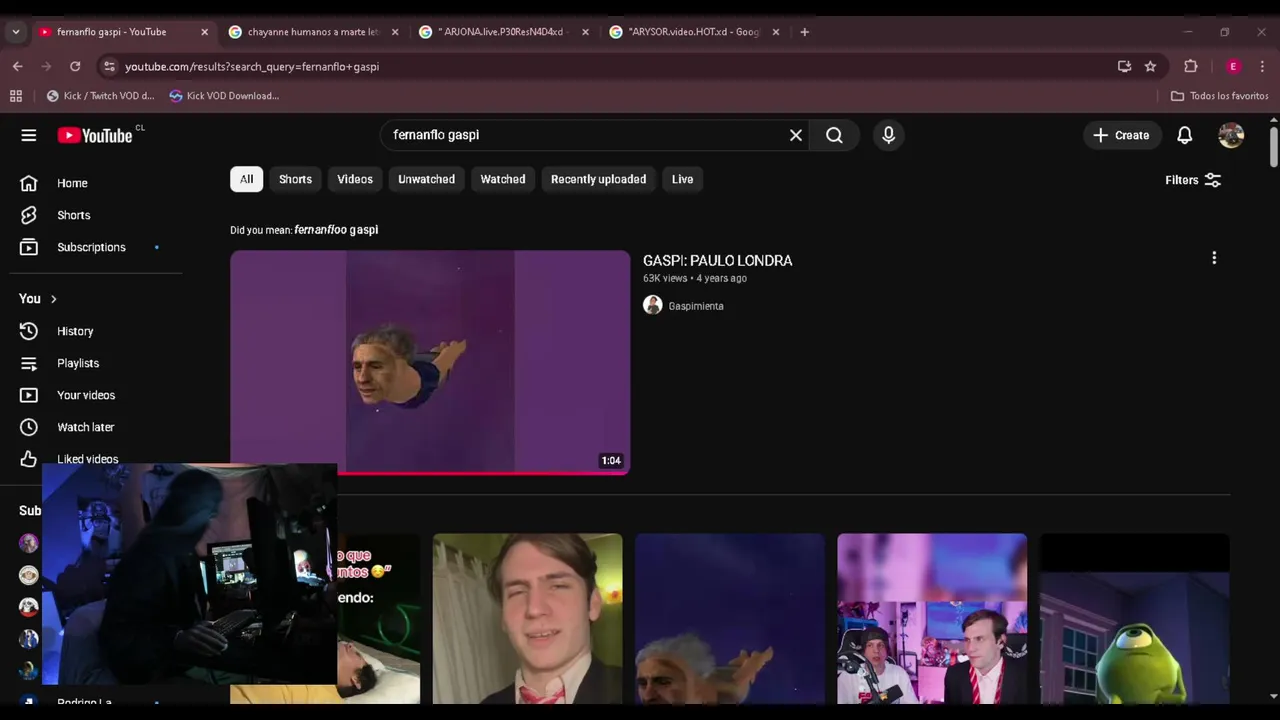View site information icon in address bar
Screen dimensions: 1280x720
pyautogui.click(x=109, y=66)
